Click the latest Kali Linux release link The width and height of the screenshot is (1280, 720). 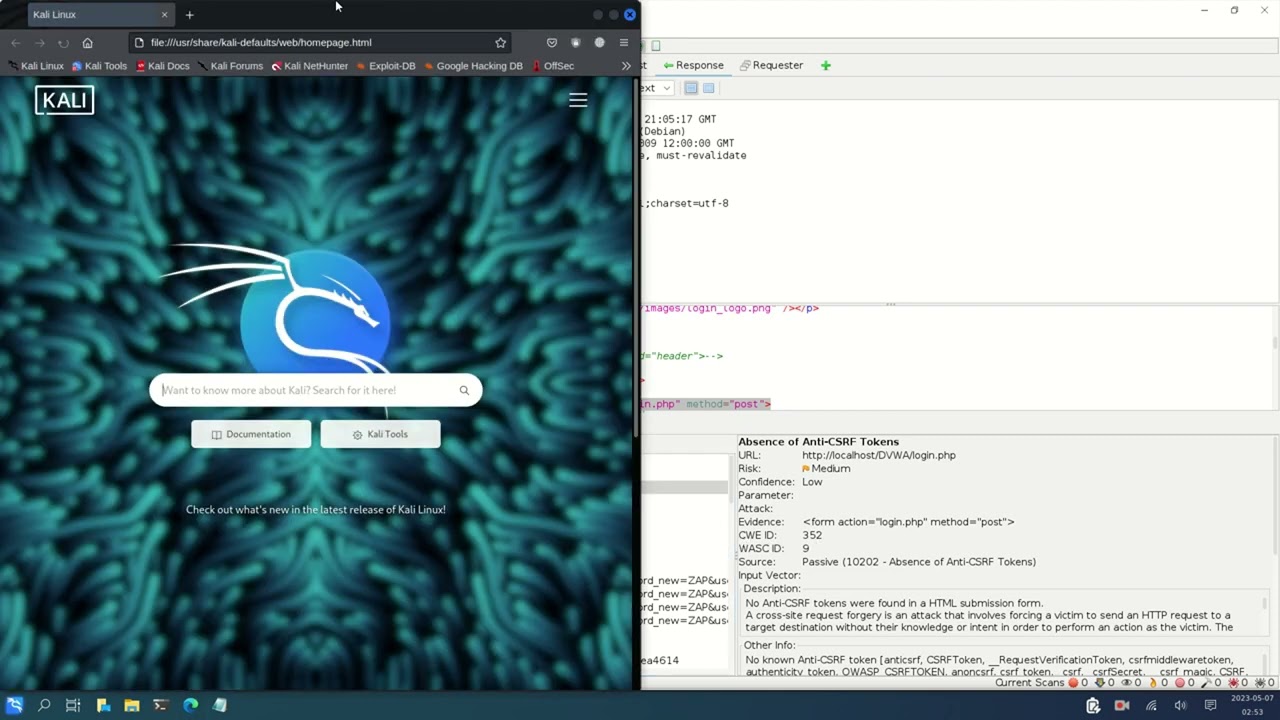pos(316,510)
